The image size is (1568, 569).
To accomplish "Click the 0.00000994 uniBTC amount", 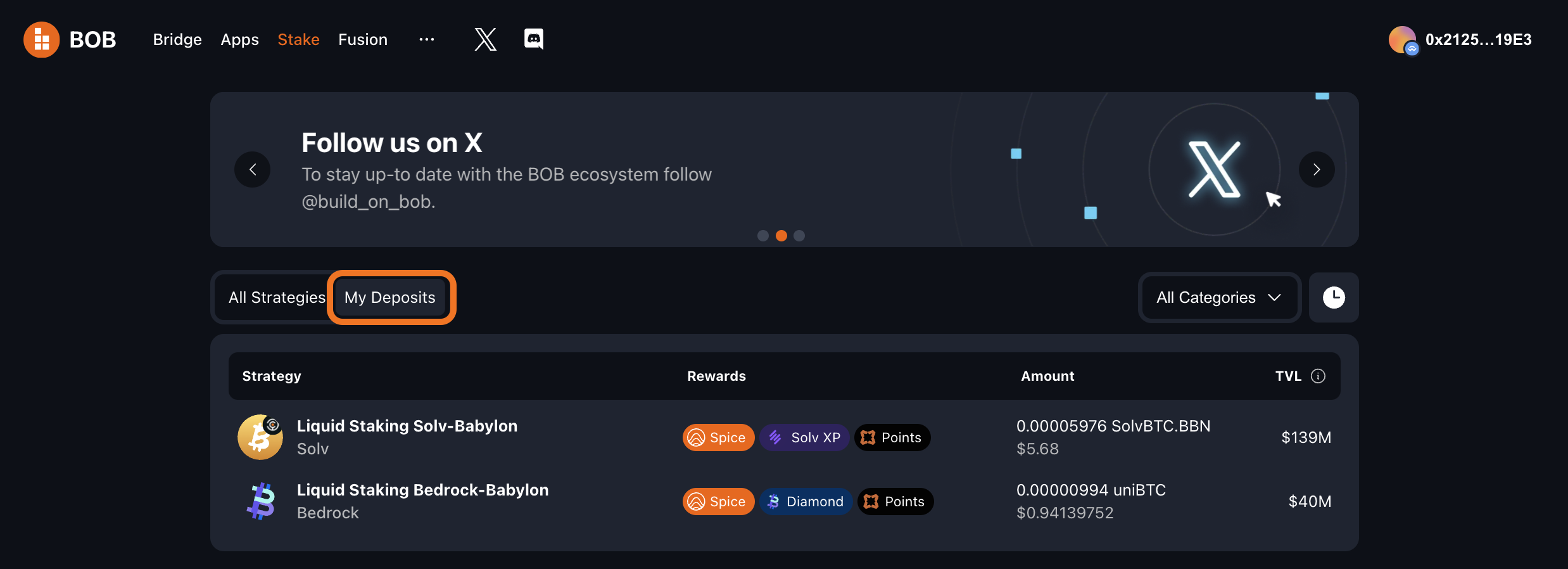I will [x=1091, y=490].
